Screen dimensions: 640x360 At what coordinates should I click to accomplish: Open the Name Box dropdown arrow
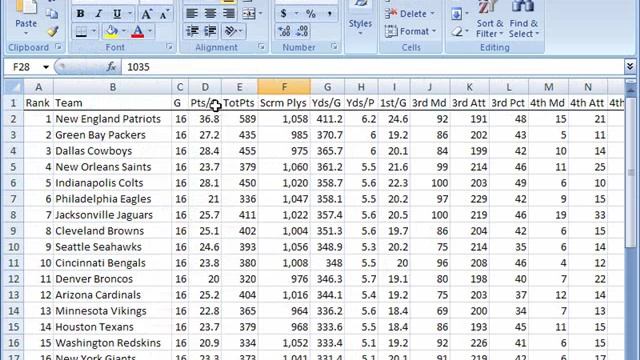[x=46, y=67]
